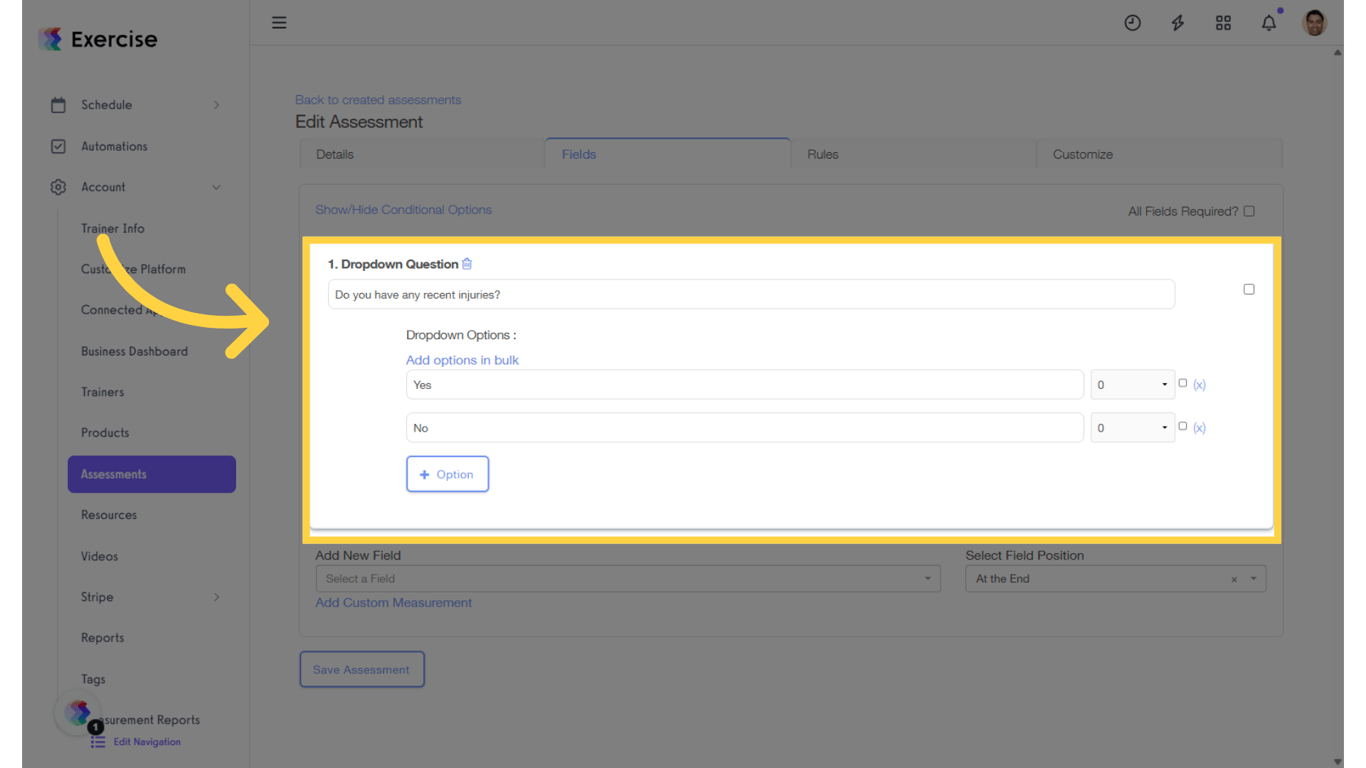Switch to the Customize tab

(1082, 154)
